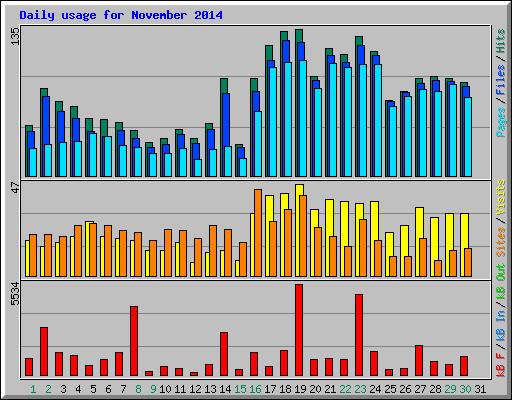
Task: Click day label 23 on the x-axis
Action: click(360, 389)
